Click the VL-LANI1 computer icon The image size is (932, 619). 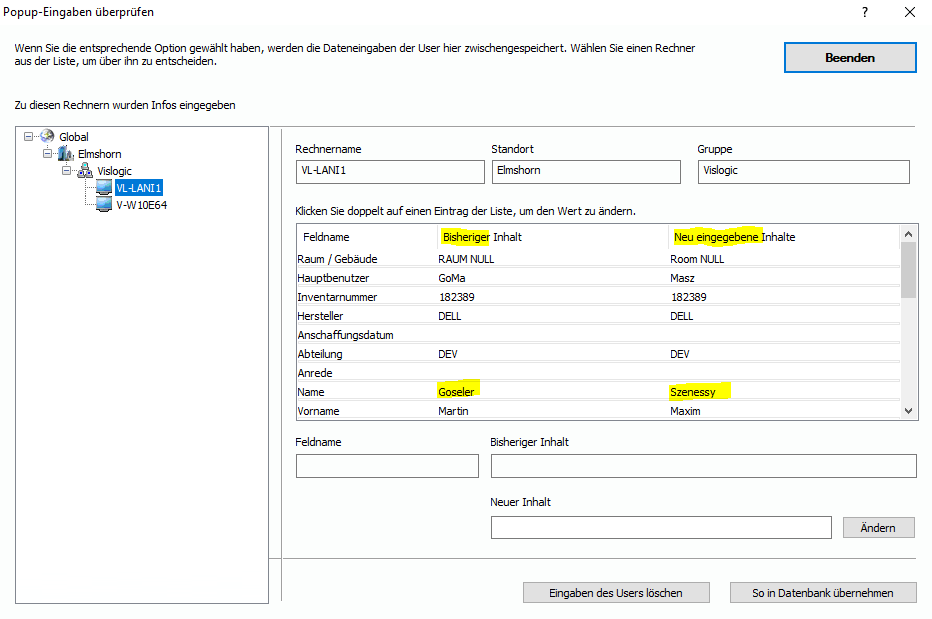[x=104, y=188]
